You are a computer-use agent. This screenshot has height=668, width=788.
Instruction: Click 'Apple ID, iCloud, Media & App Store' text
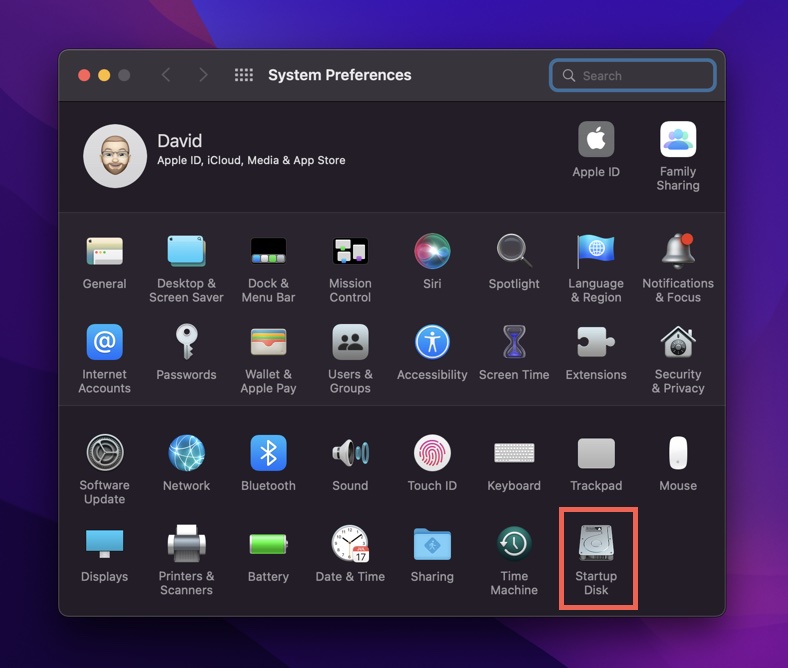[x=251, y=160]
